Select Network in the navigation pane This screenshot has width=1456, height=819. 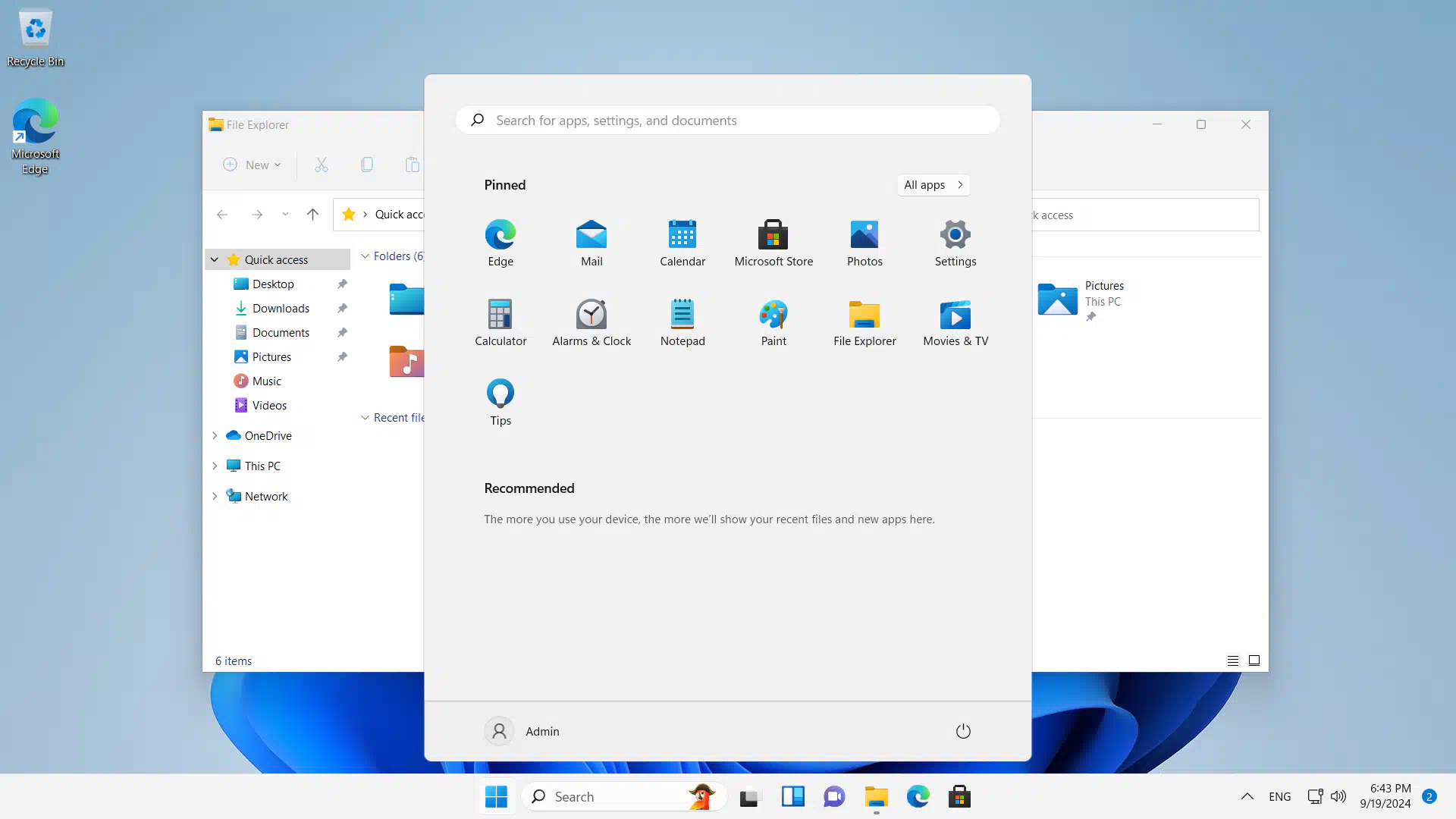point(266,496)
